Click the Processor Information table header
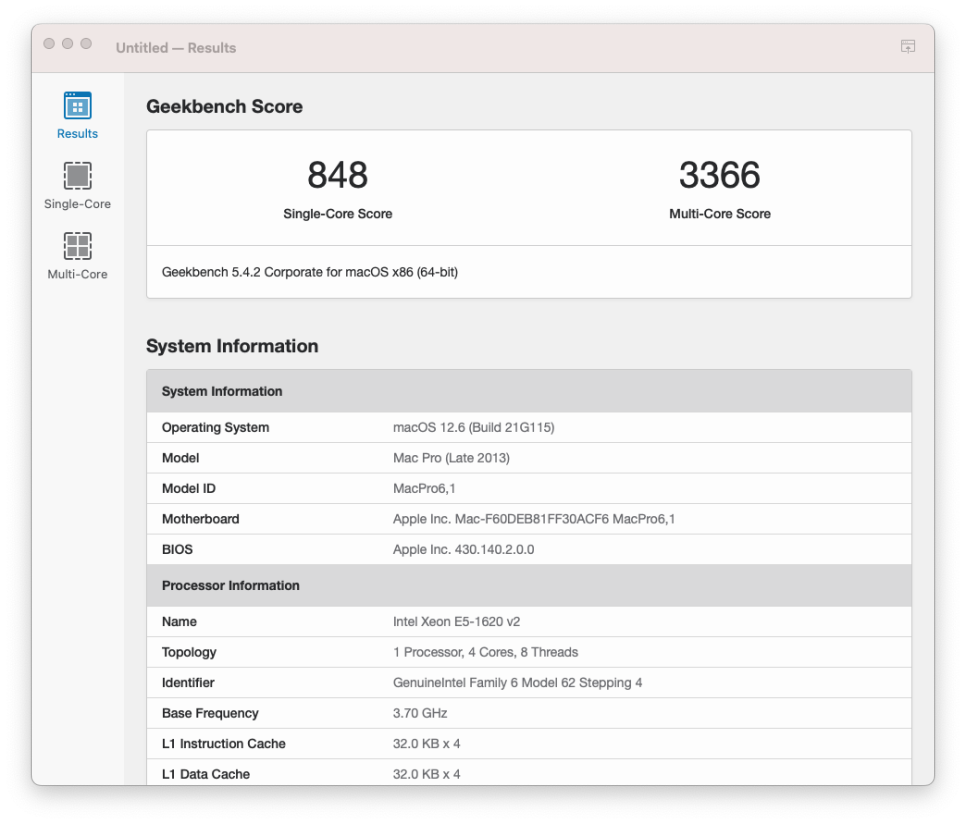 [529, 586]
